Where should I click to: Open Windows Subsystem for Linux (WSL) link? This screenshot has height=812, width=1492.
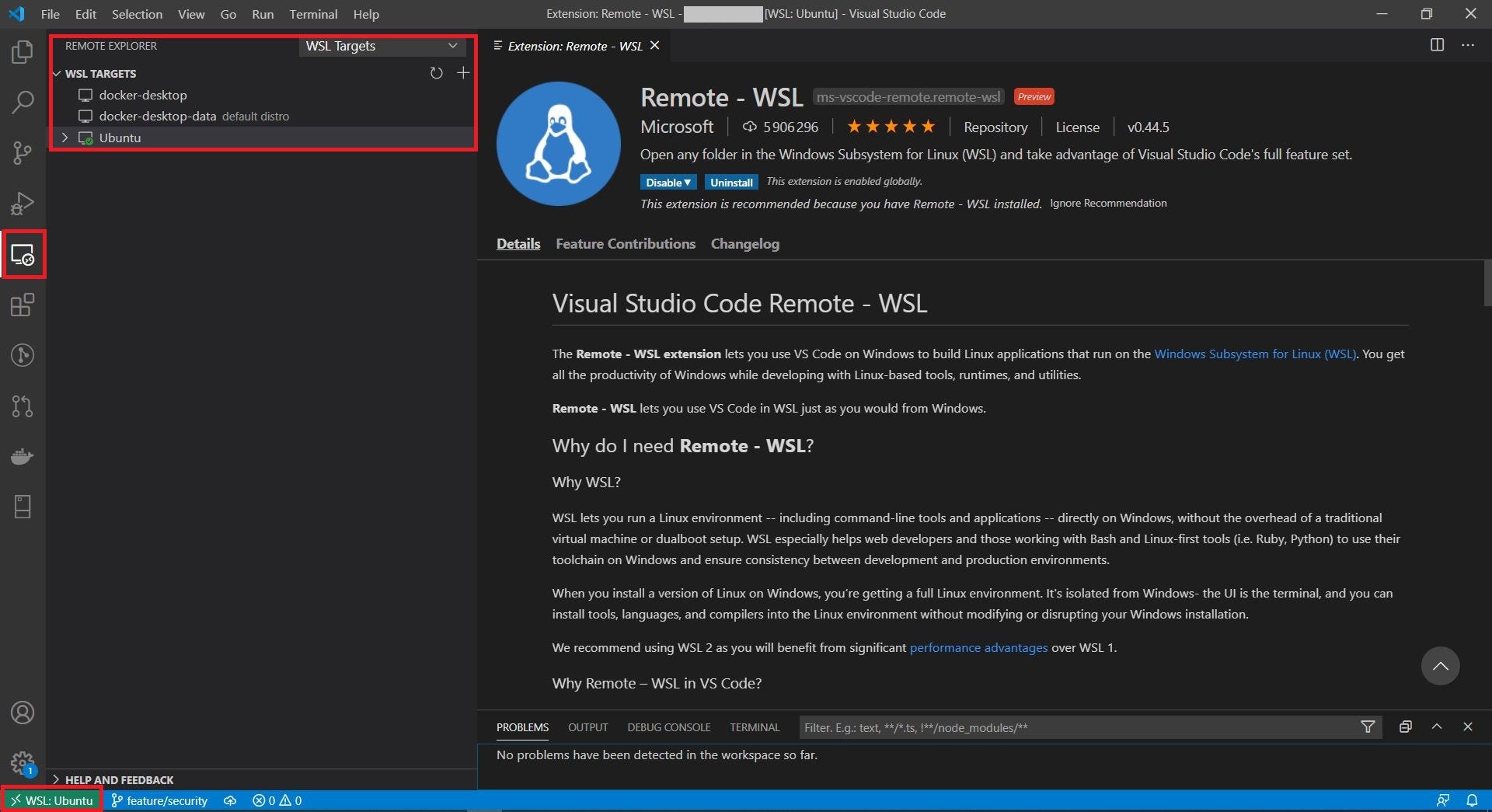[x=1255, y=354]
